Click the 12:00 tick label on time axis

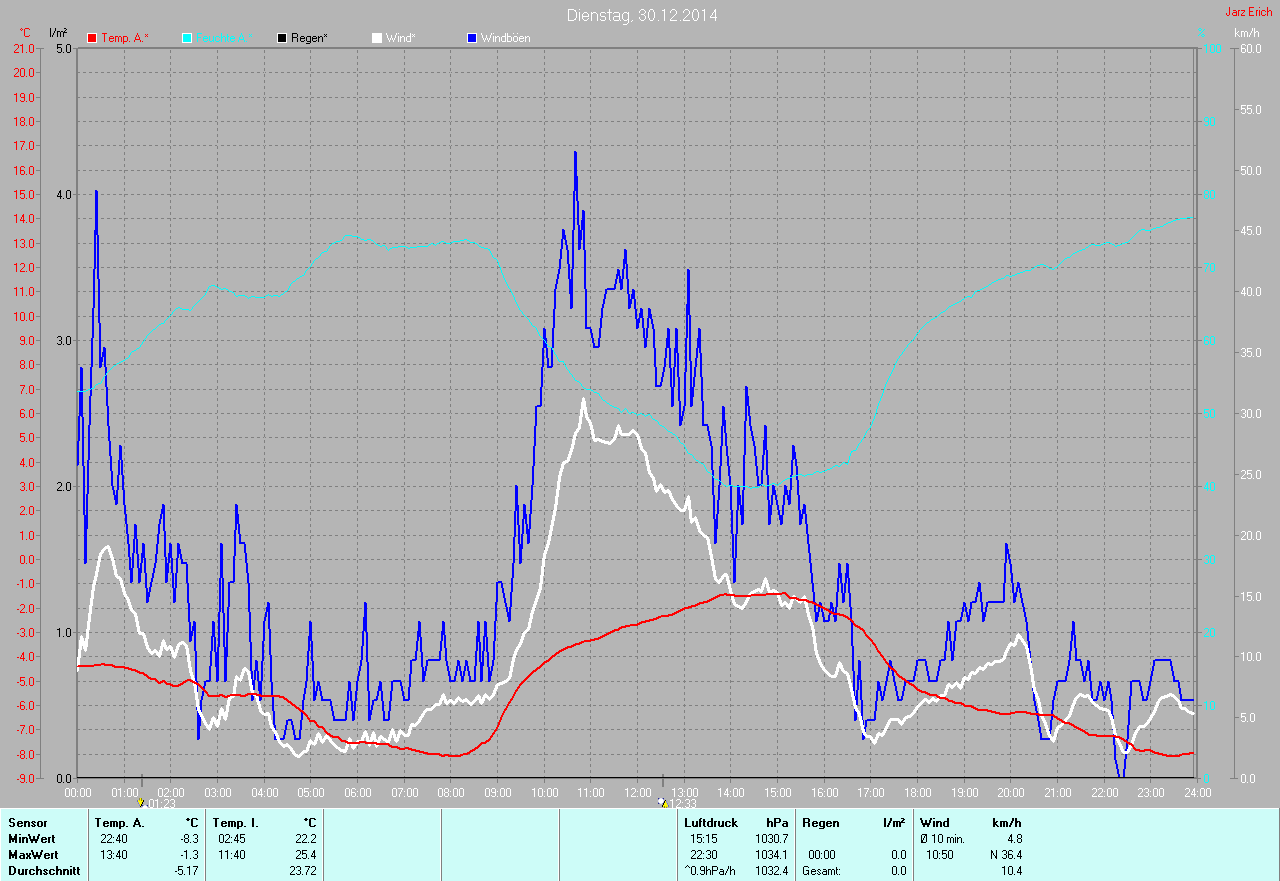(637, 792)
